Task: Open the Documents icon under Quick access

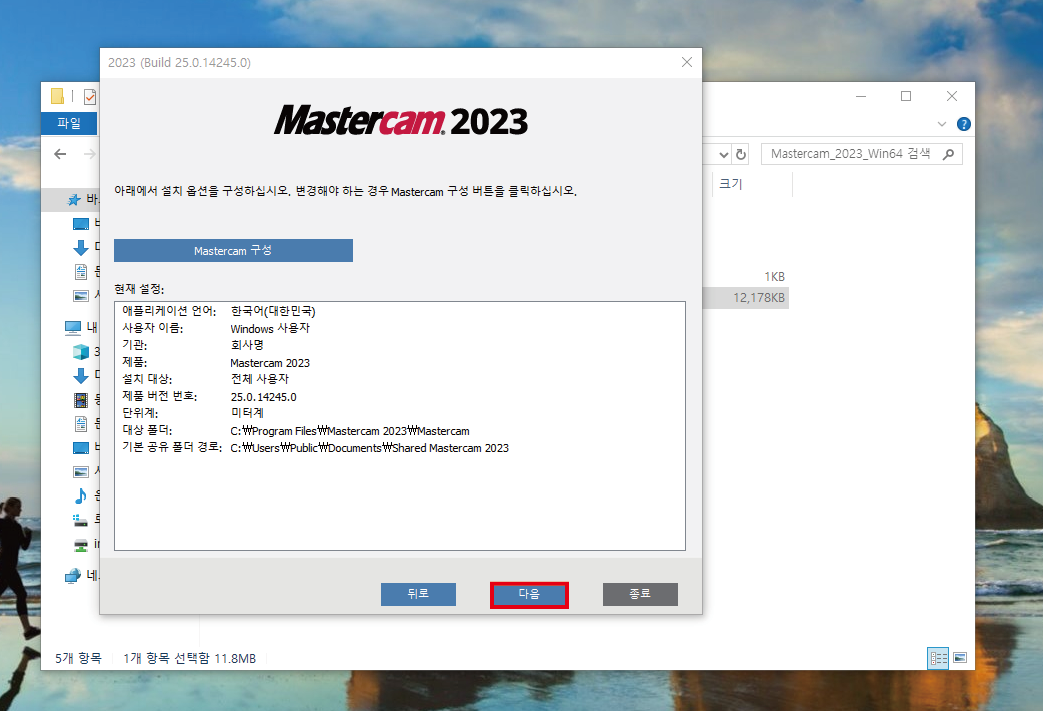Action: tap(80, 272)
